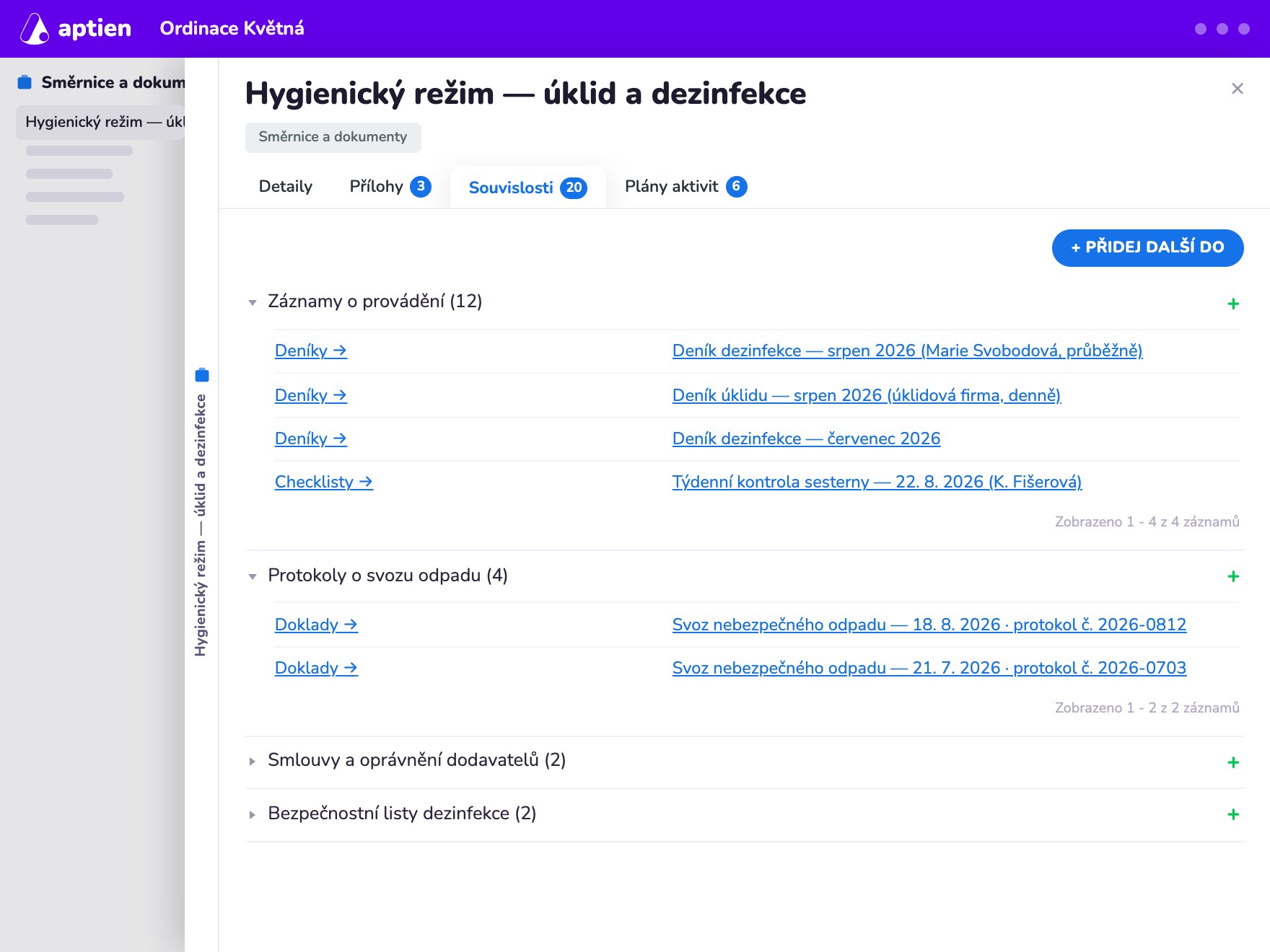This screenshot has width=1270, height=952.
Task: Click the blue briefcase icon beside Směrnice a dokumenty
Action: (x=25, y=82)
